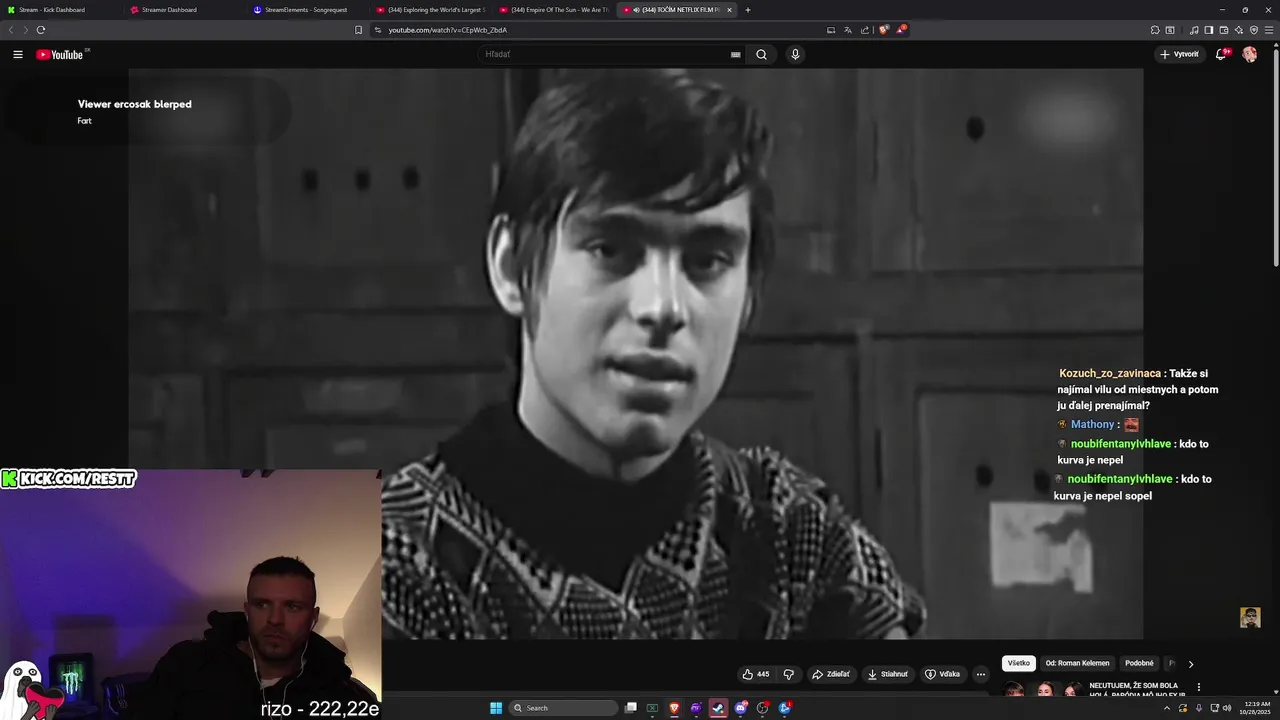Open three-dot menu of recommended video
1280x720 pixels.
(1198, 688)
